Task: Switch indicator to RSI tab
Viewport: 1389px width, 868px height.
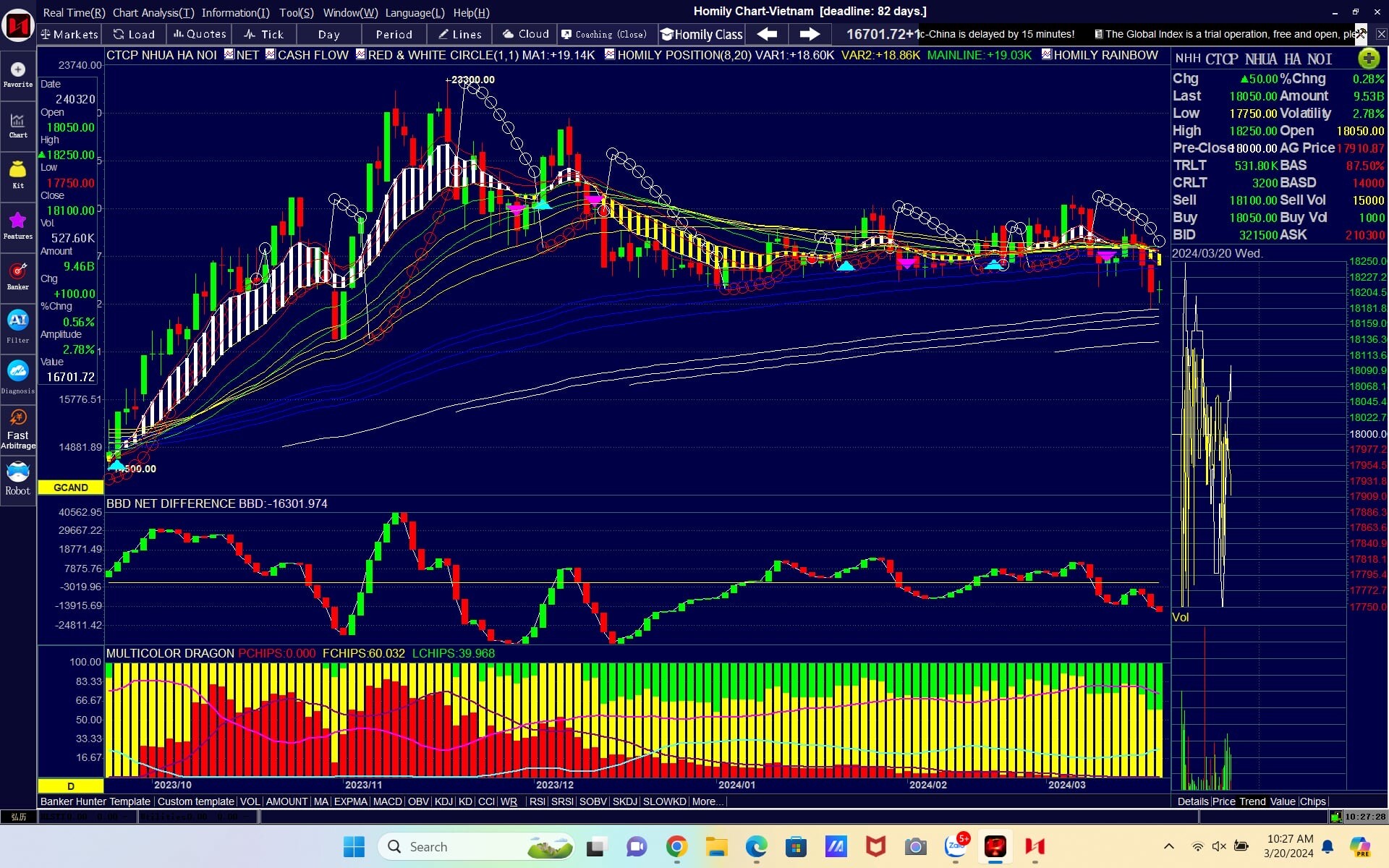Action: [x=537, y=801]
